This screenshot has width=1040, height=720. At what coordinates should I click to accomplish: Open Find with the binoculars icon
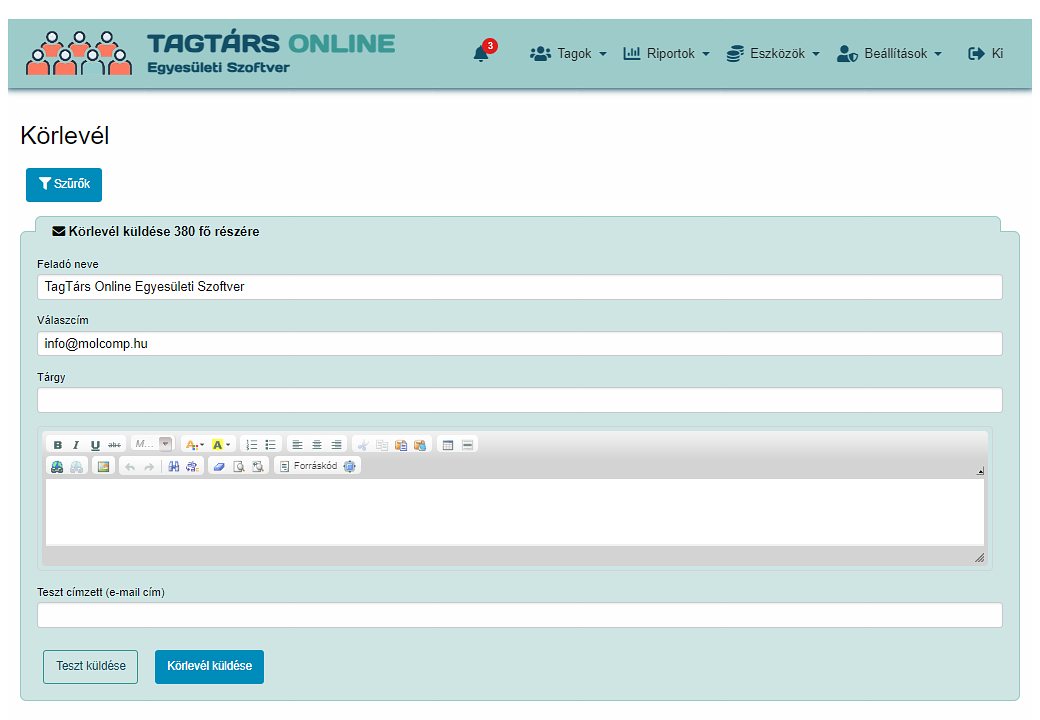pos(173,467)
